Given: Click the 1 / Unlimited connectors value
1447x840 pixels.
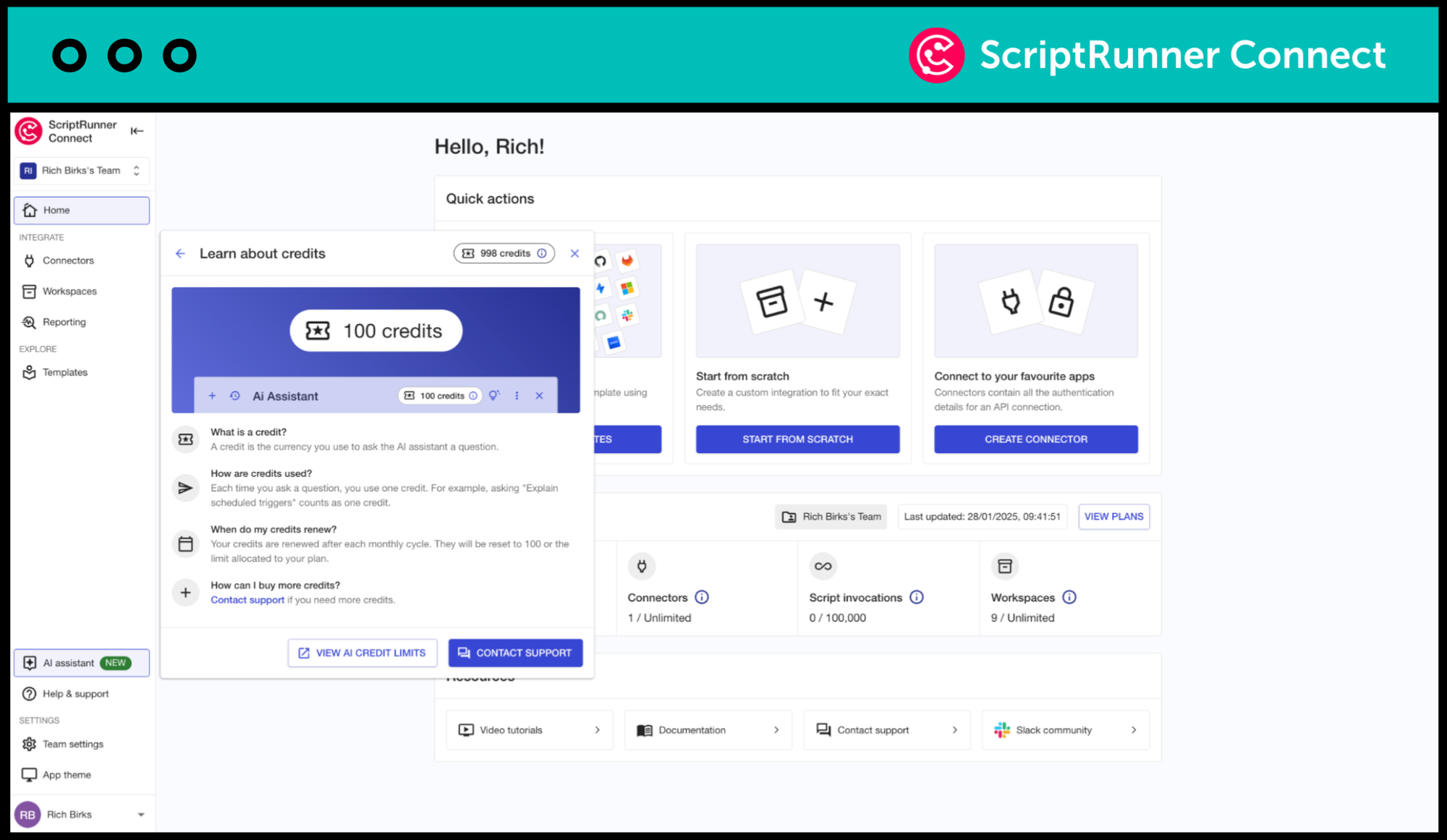Looking at the screenshot, I should (659, 618).
